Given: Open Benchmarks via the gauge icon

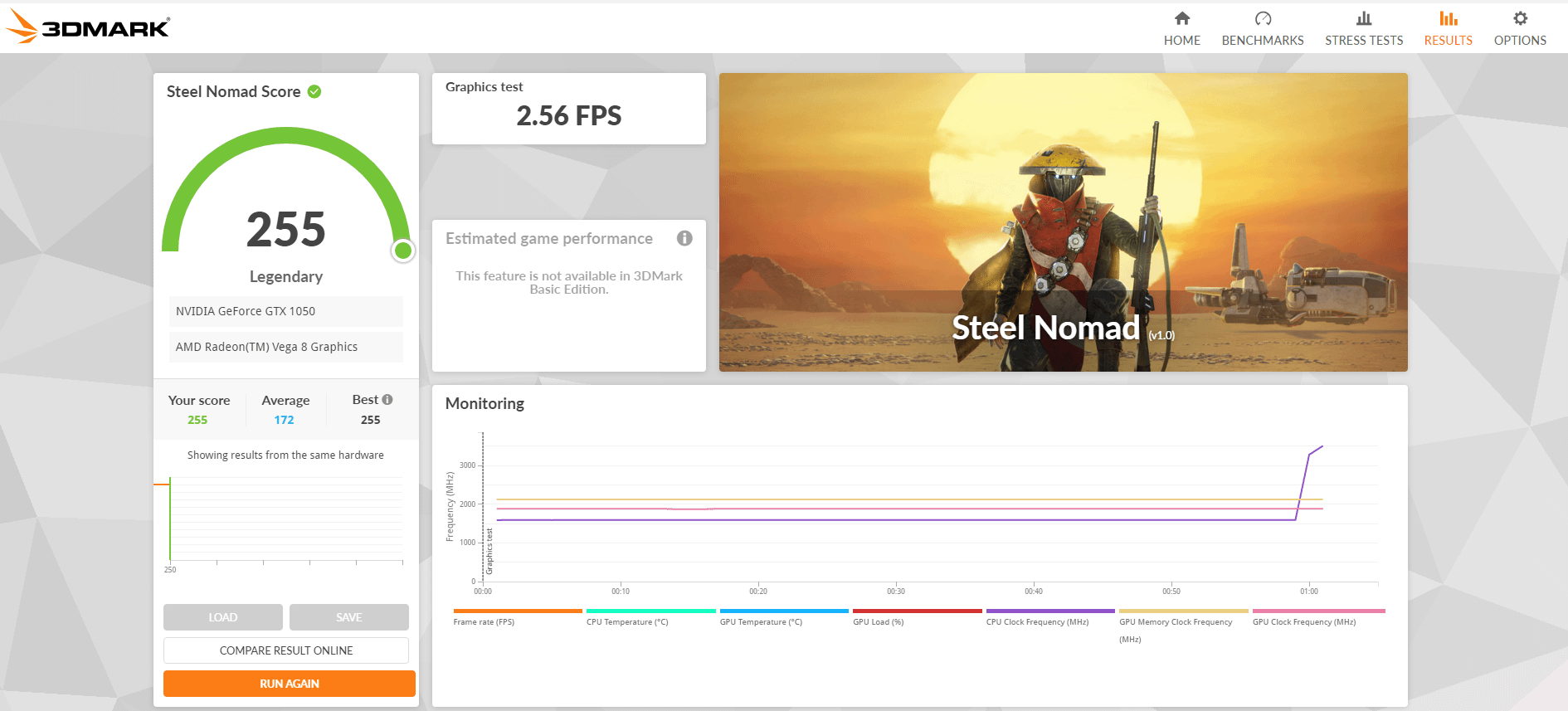Looking at the screenshot, I should coord(1263,18).
